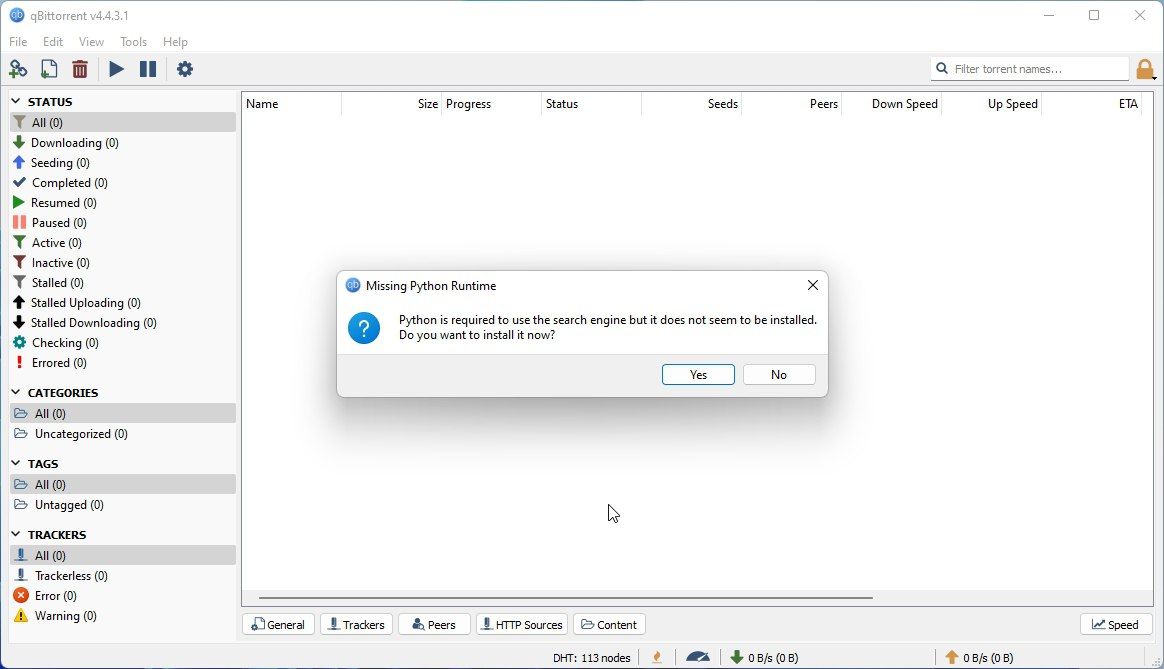The image size is (1164, 669).
Task: Click No in the Python dialog
Action: tap(779, 374)
